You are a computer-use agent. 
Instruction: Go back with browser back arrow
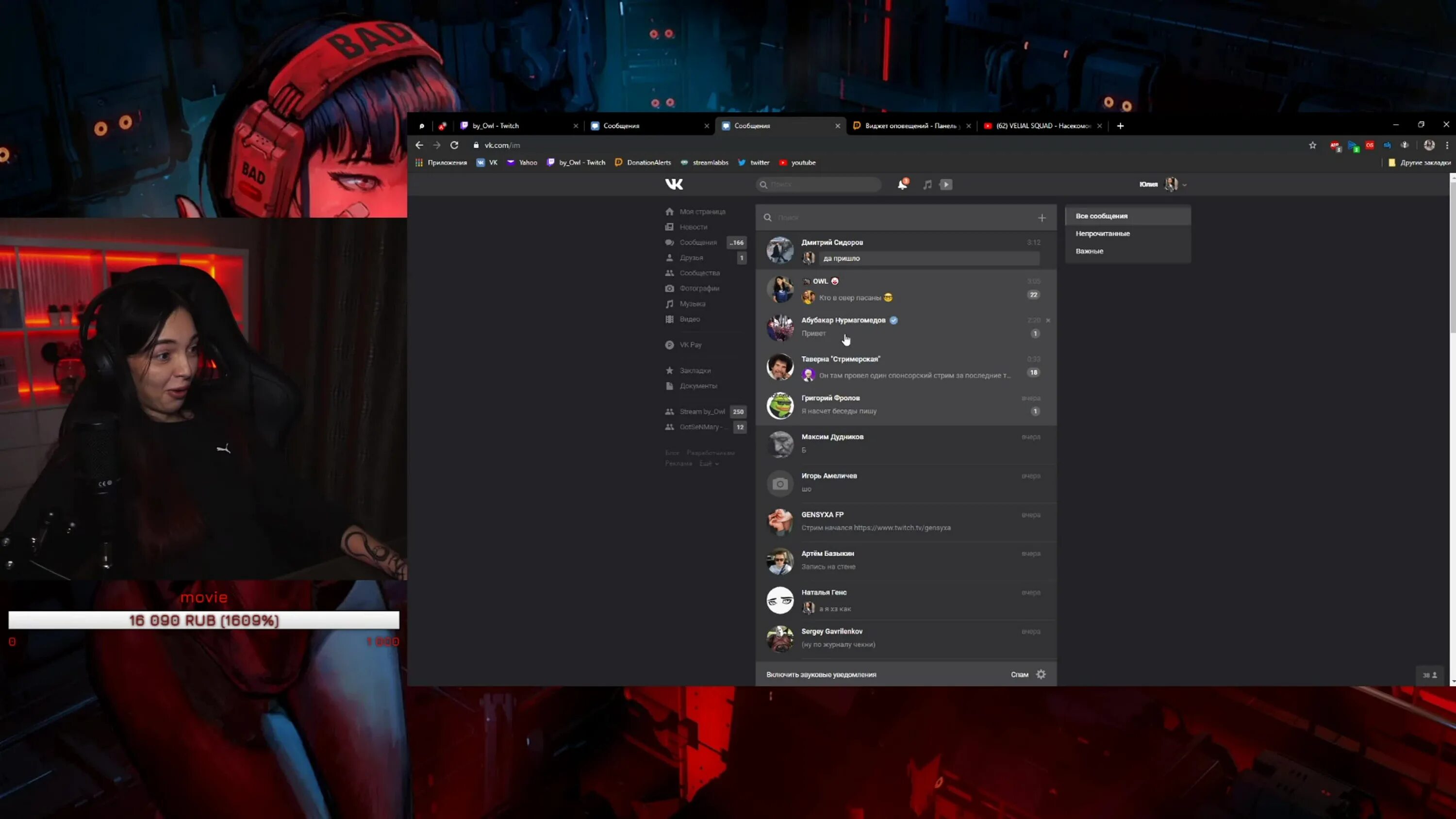[419, 145]
